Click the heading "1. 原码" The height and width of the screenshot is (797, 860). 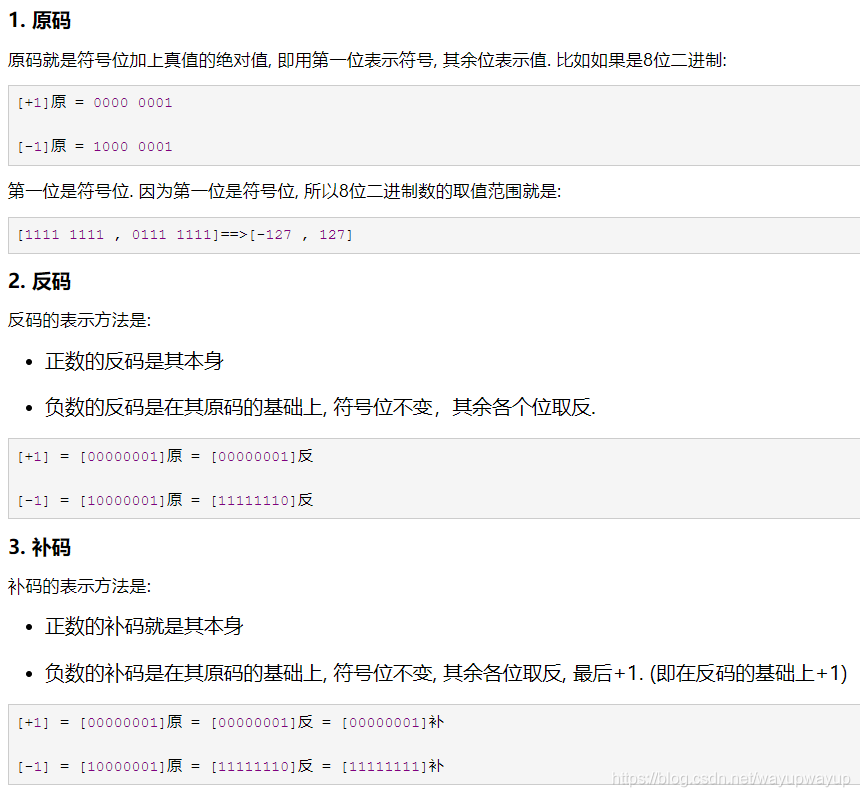[39, 21]
